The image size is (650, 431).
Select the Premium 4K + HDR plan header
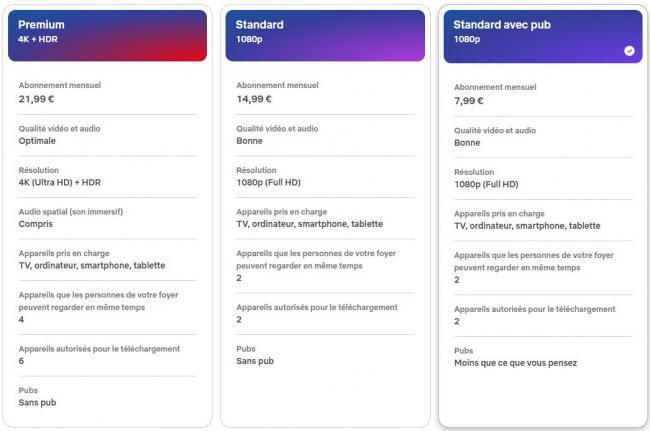(107, 36)
